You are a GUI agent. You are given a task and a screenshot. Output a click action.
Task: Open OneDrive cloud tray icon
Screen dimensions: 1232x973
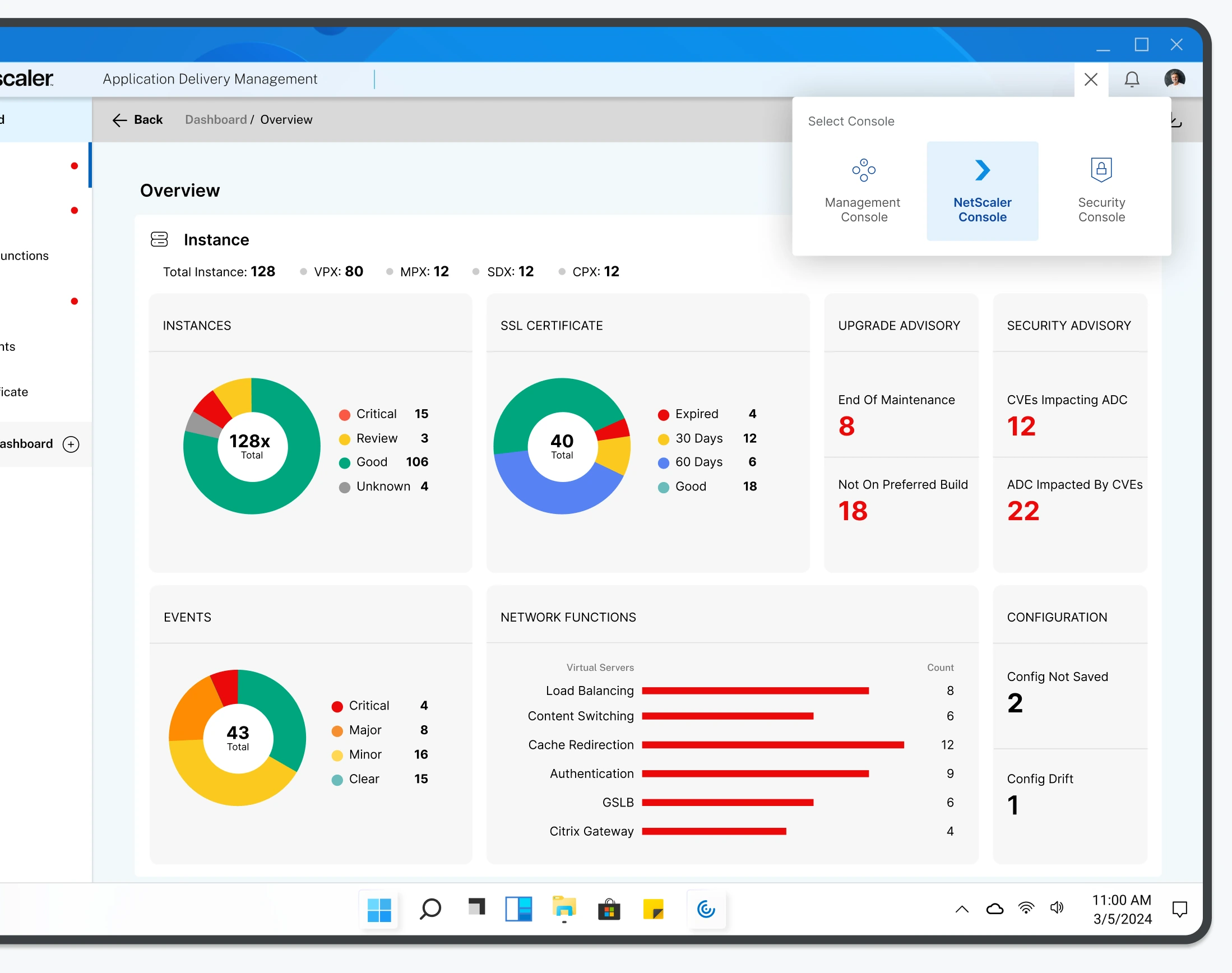[994, 909]
